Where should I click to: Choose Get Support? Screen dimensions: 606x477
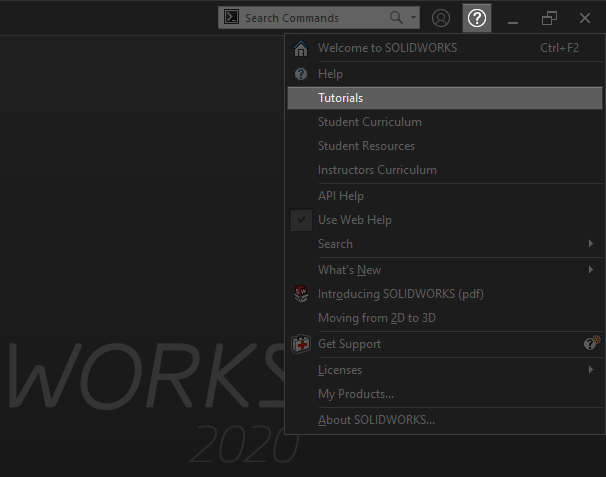[349, 344]
